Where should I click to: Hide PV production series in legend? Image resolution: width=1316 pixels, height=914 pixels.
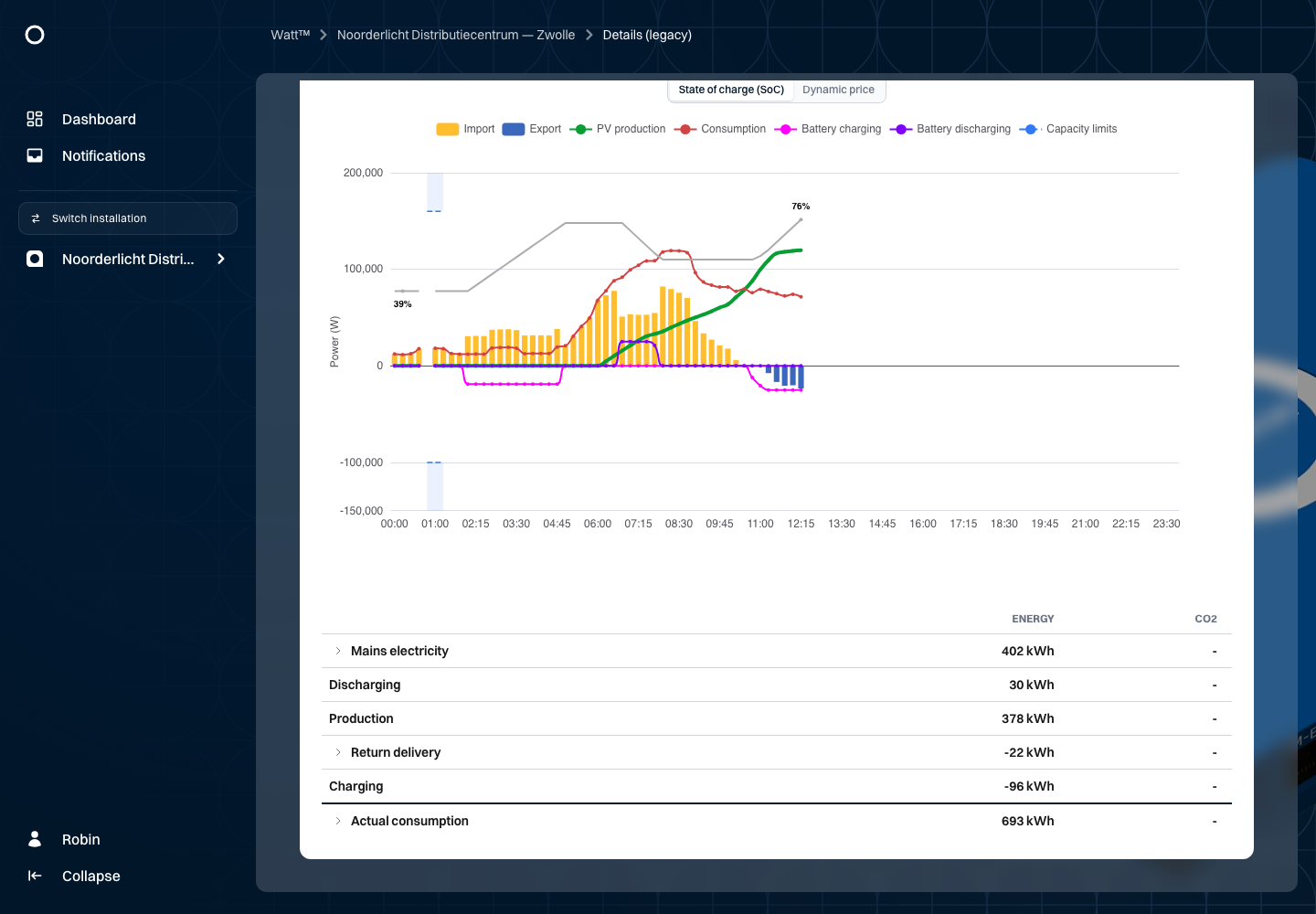618,129
